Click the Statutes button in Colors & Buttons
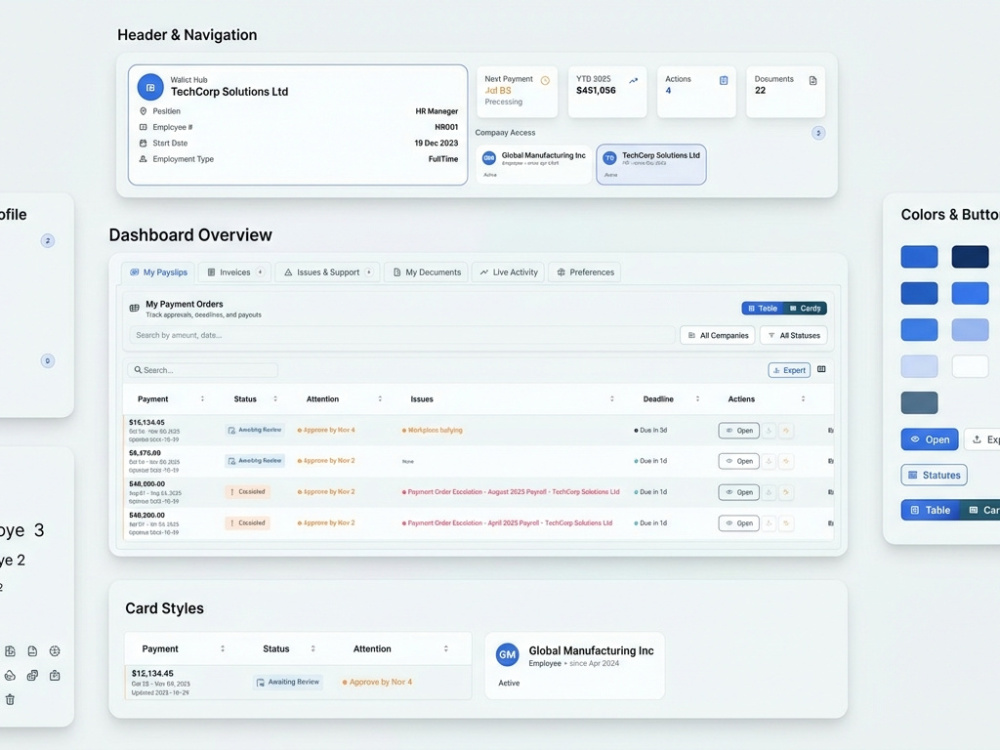Image resolution: width=1000 pixels, height=750 pixels. click(934, 475)
